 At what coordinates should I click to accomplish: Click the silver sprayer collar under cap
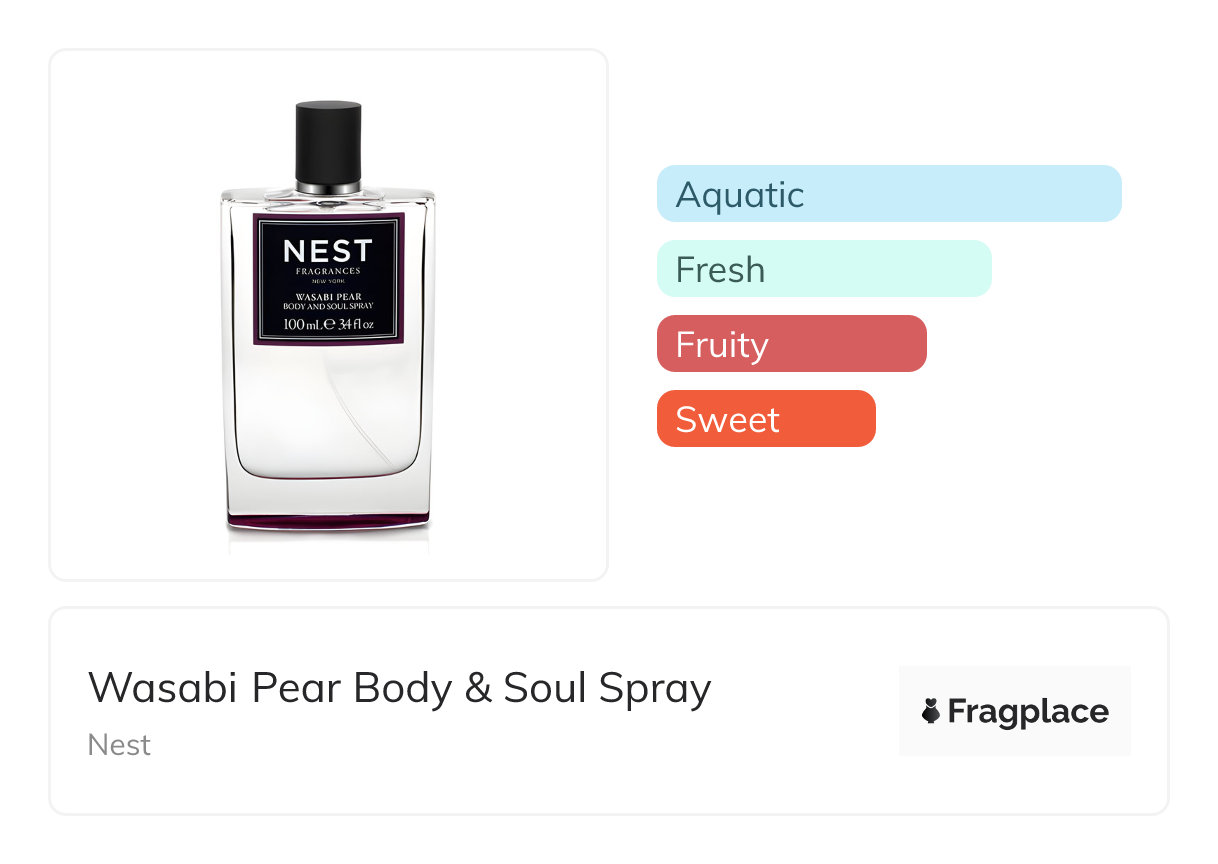[328, 186]
